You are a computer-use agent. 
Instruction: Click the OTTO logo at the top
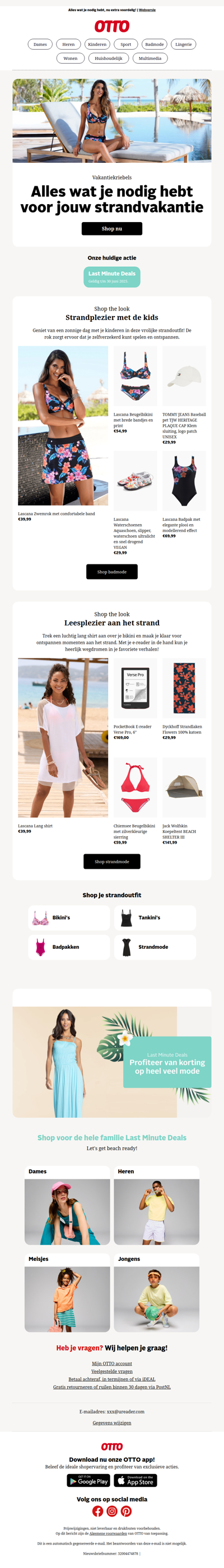pyautogui.click(x=112, y=26)
